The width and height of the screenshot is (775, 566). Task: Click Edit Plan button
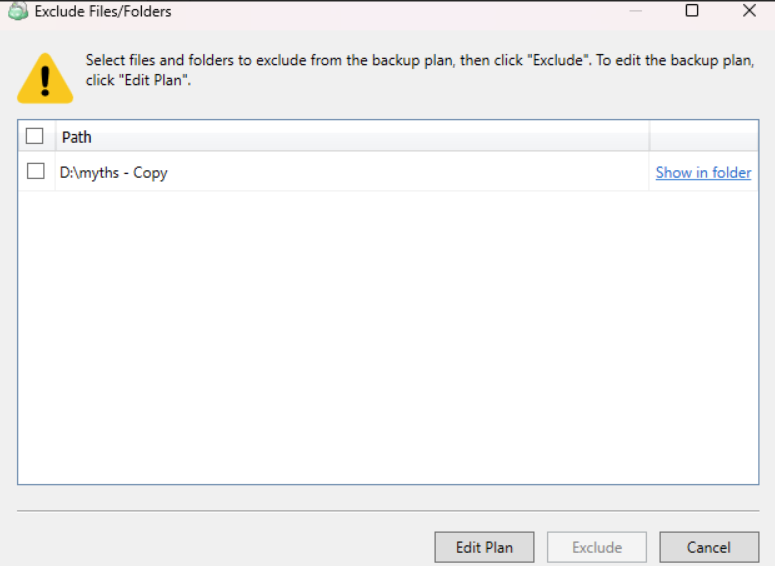click(x=484, y=547)
